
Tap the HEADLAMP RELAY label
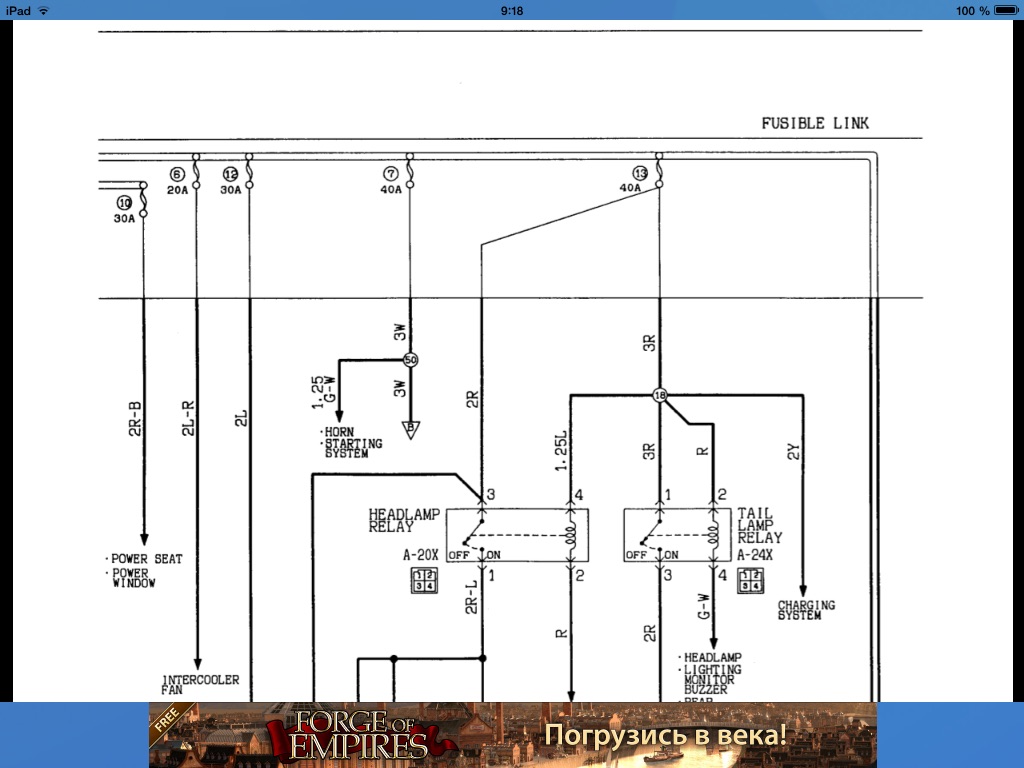(x=404, y=520)
